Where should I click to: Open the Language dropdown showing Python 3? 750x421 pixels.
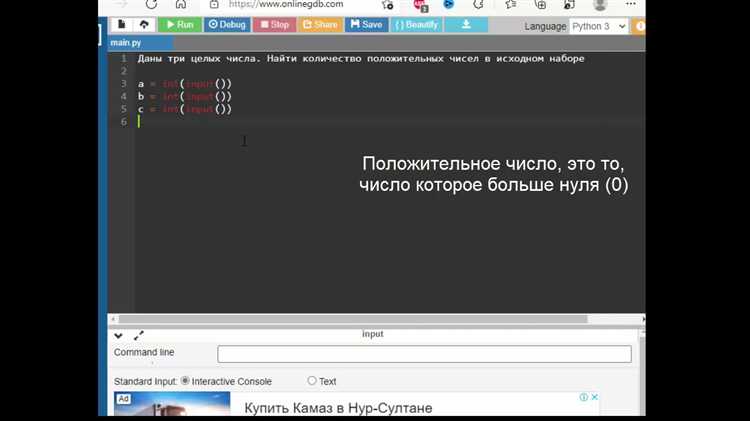tap(598, 26)
